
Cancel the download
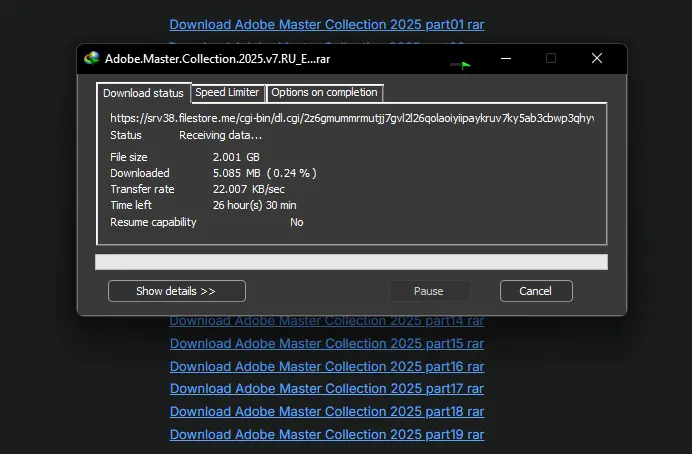click(536, 291)
